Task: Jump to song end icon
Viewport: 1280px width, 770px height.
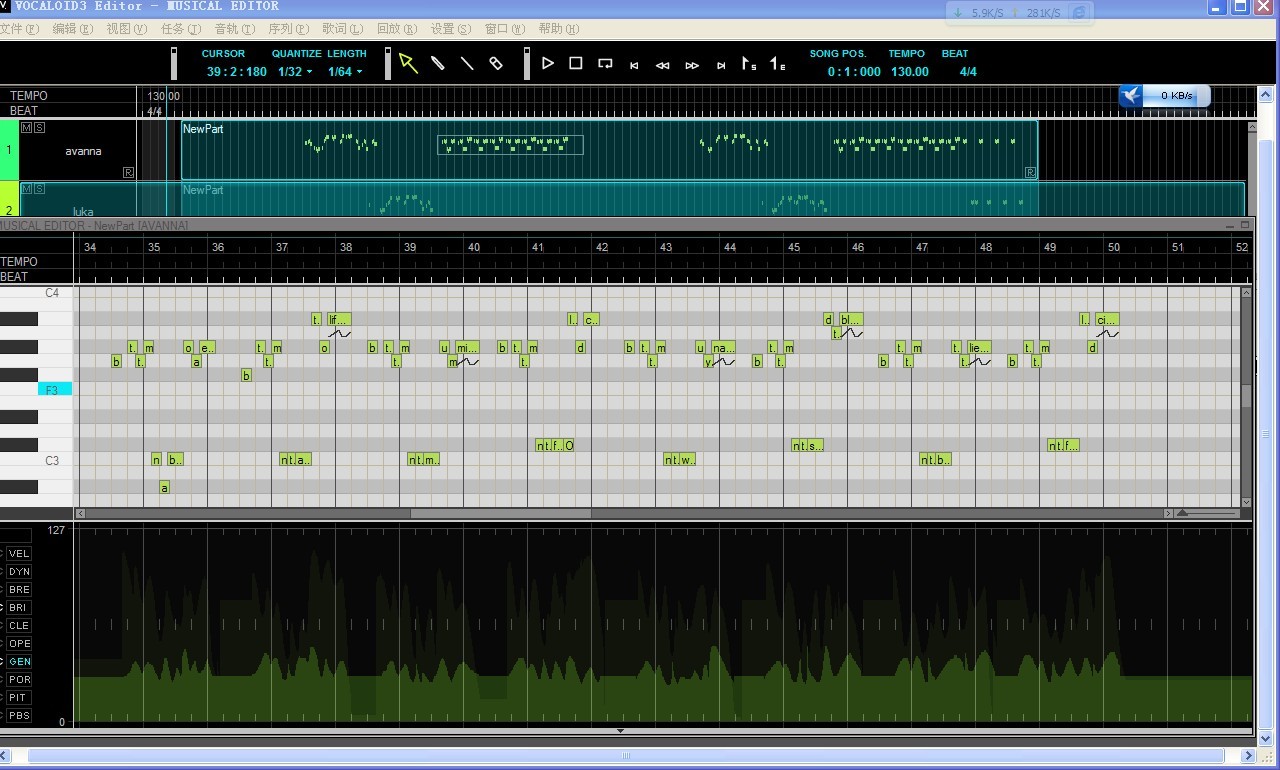Action: (x=721, y=65)
